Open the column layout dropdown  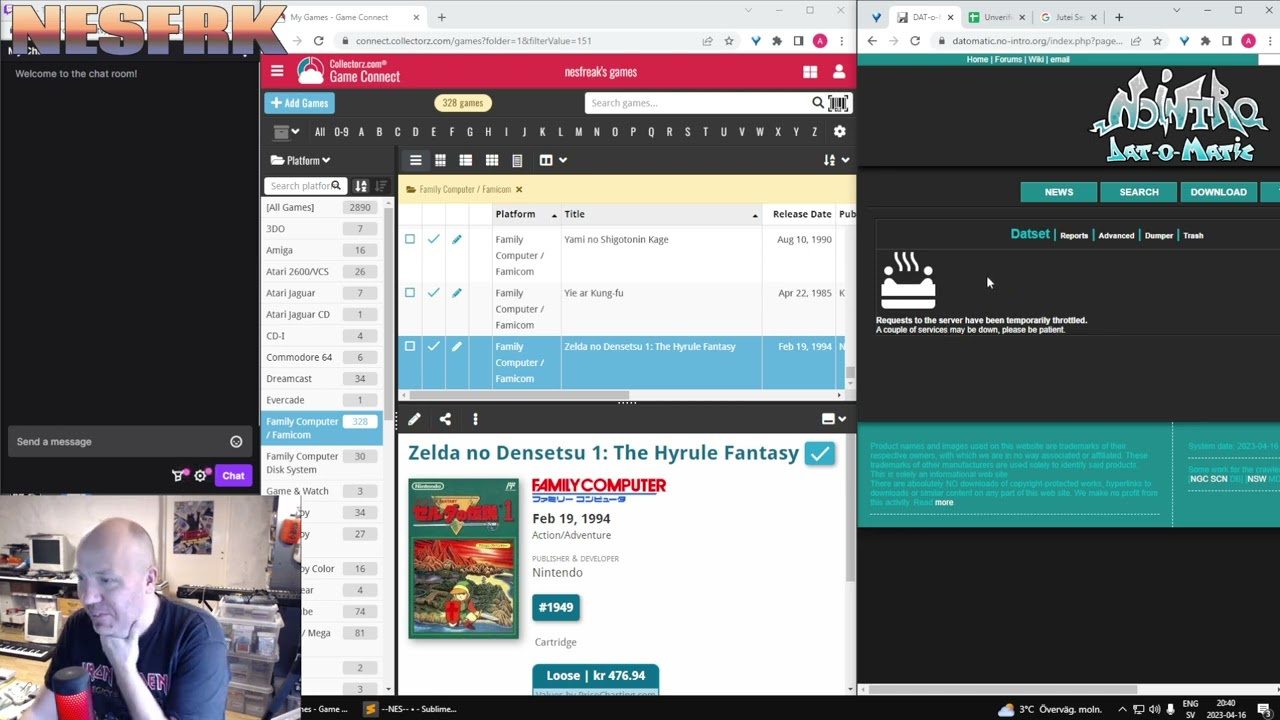pyautogui.click(x=553, y=160)
